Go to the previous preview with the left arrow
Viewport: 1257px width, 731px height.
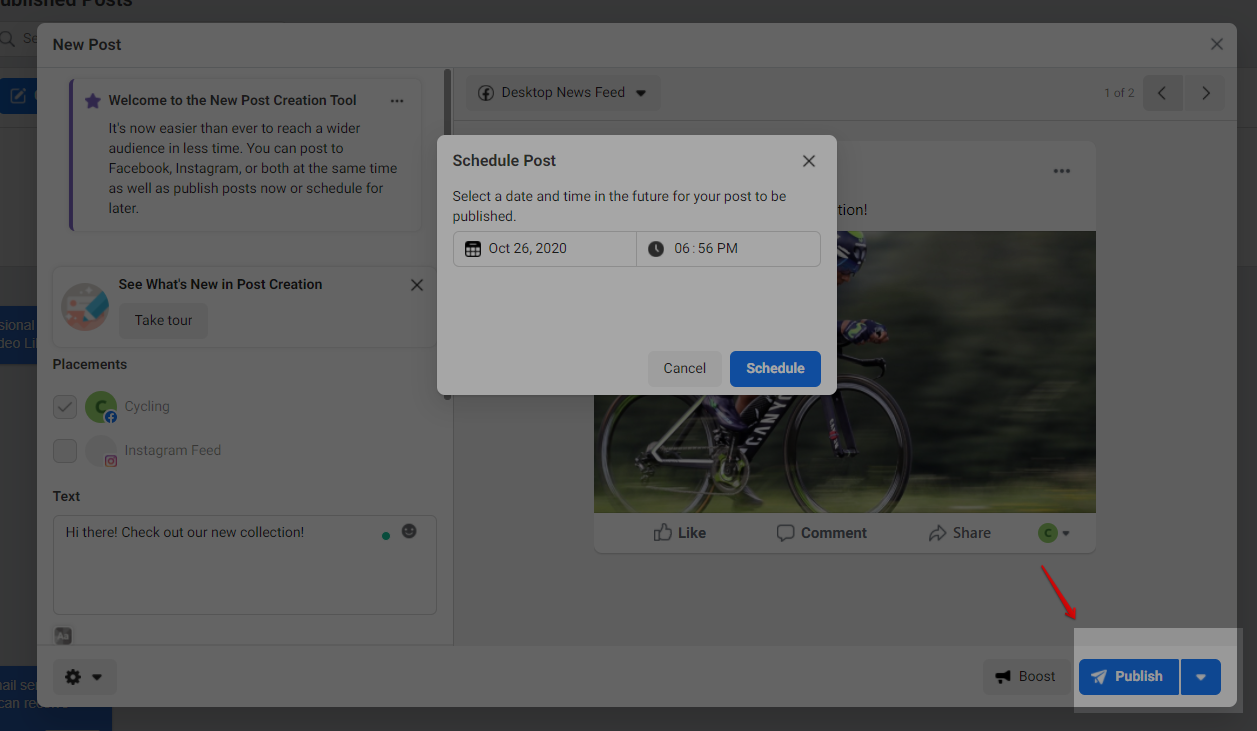tap(1162, 93)
